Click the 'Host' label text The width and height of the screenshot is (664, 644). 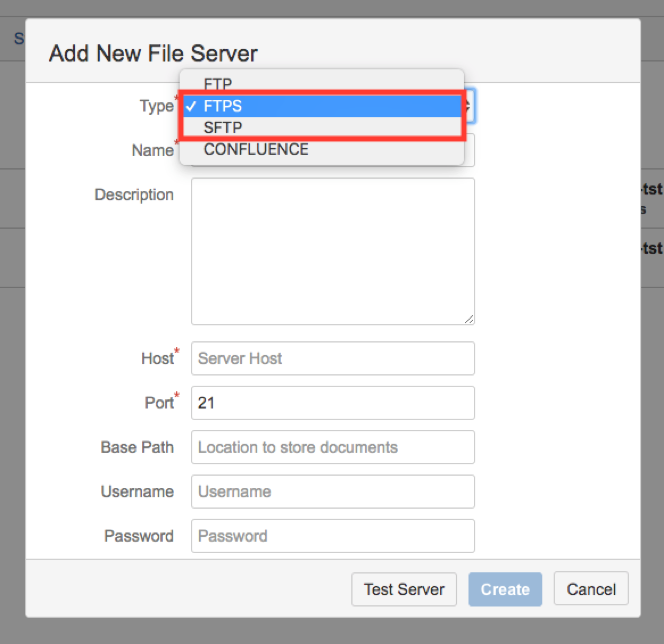(157, 359)
